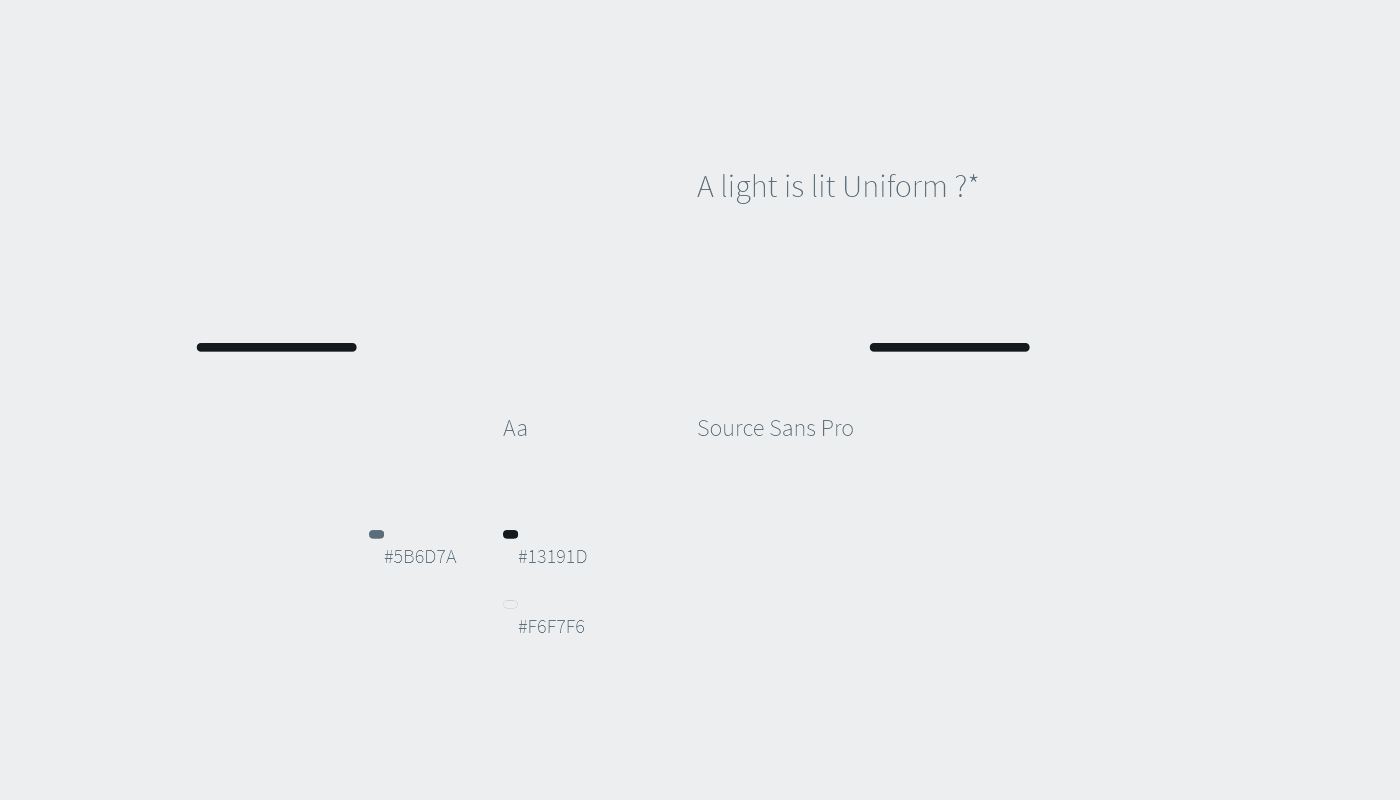
Task: Click the #13191D hex code text
Action: tap(552, 557)
